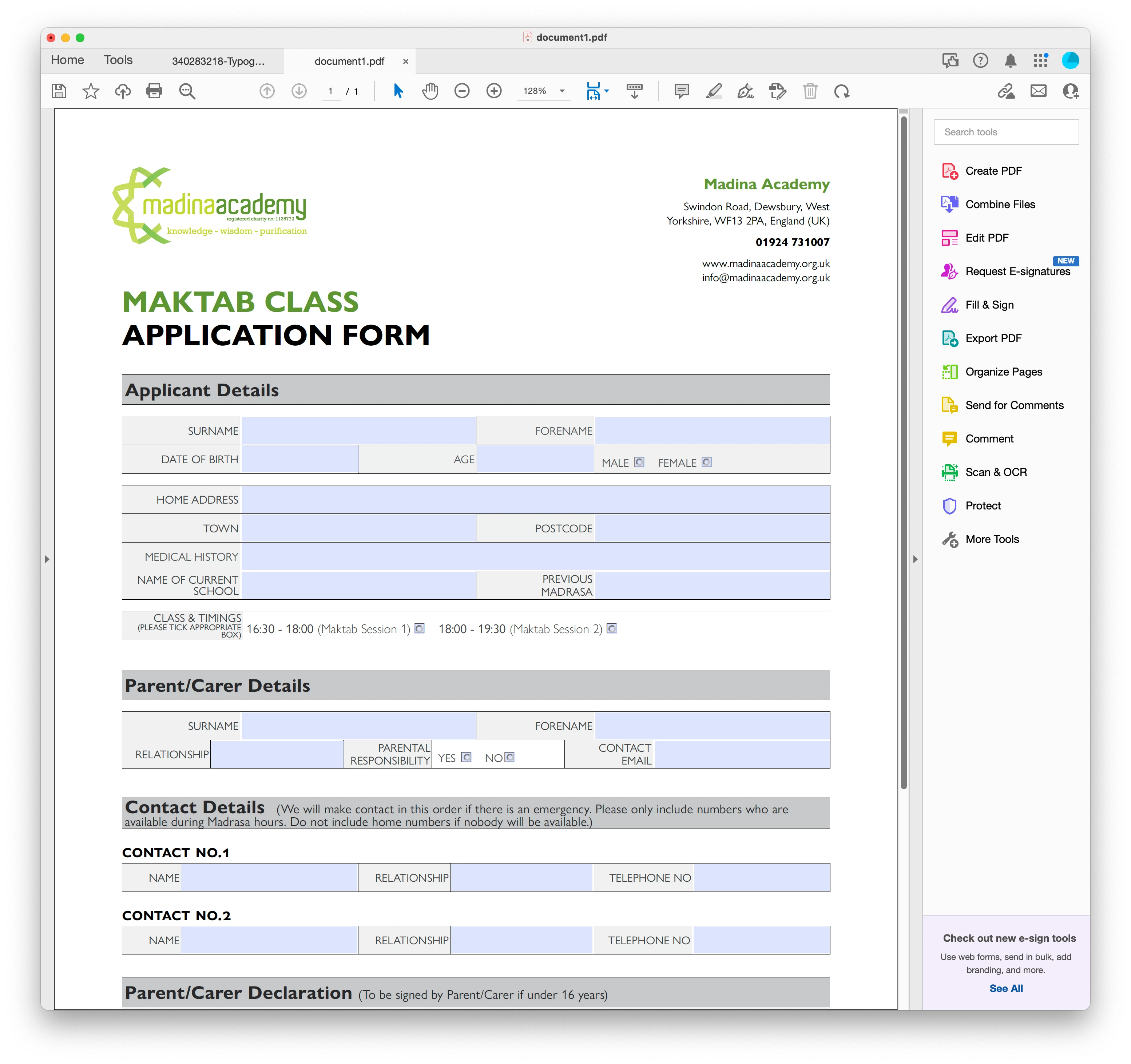Click the Search tools input field
The image size is (1131, 1064).
[1006, 132]
